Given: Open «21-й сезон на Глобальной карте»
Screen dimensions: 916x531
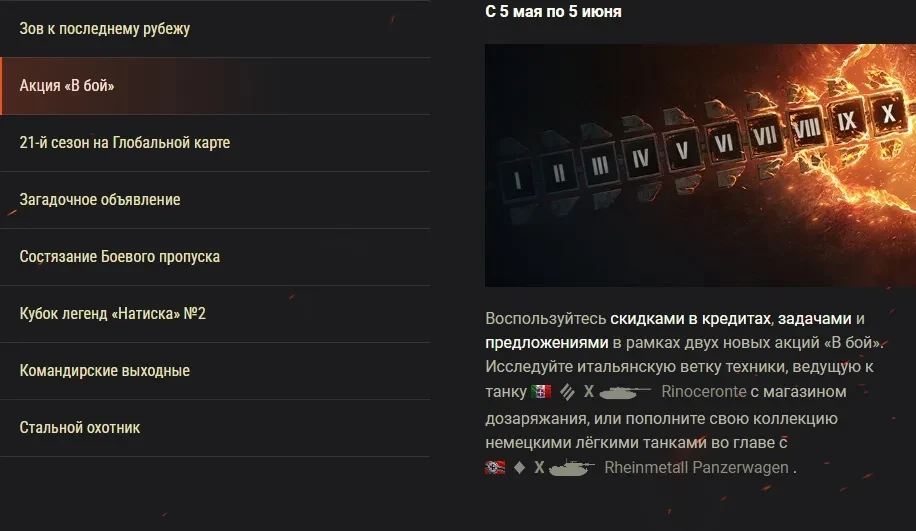Looking at the screenshot, I should tap(215, 143).
